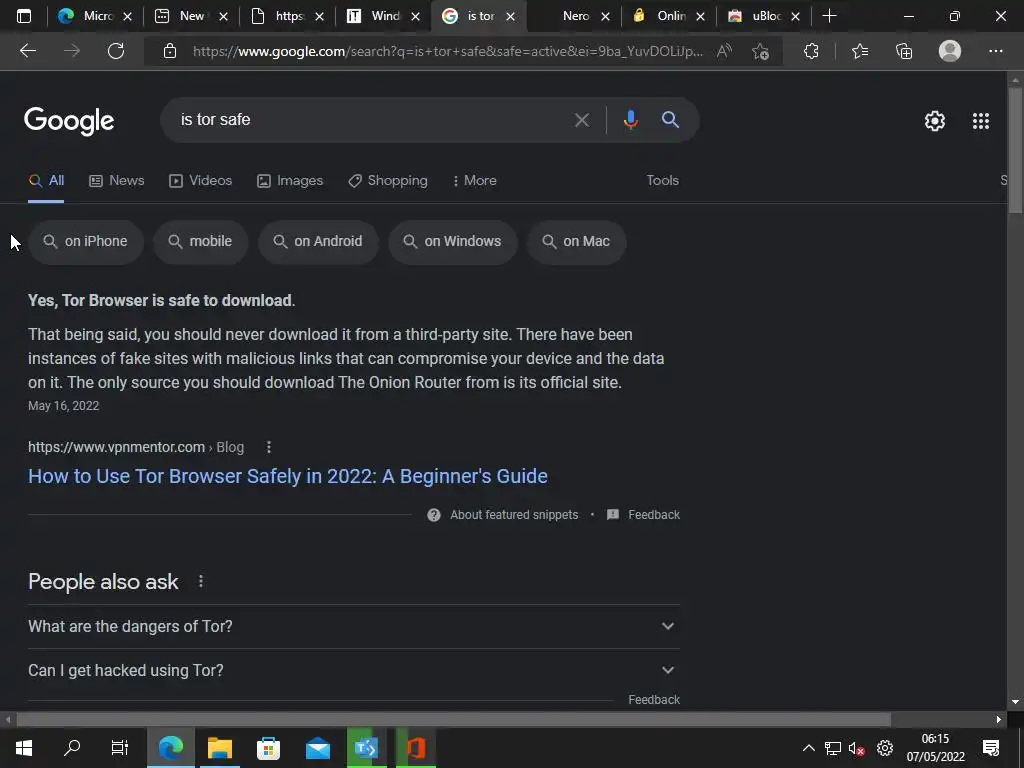This screenshot has height=768, width=1024.
Task: Open browser profile avatar
Action: [x=950, y=51]
